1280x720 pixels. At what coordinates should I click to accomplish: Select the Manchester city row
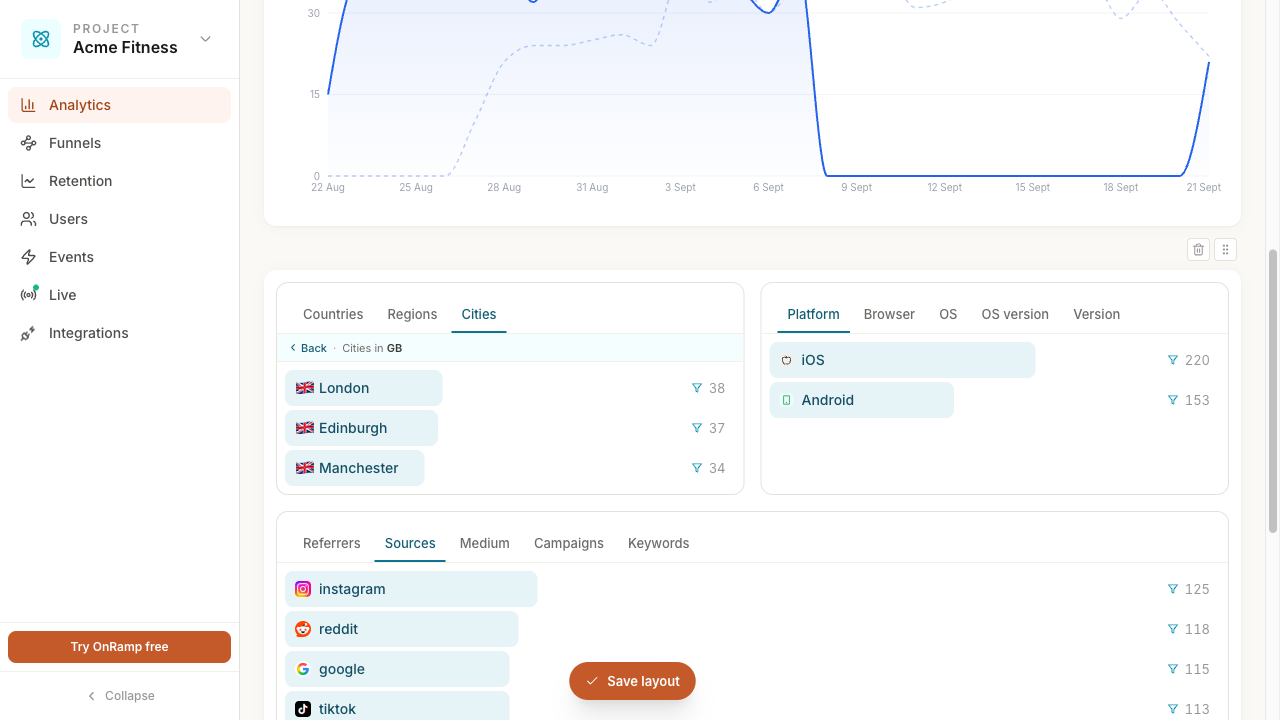[510, 468]
